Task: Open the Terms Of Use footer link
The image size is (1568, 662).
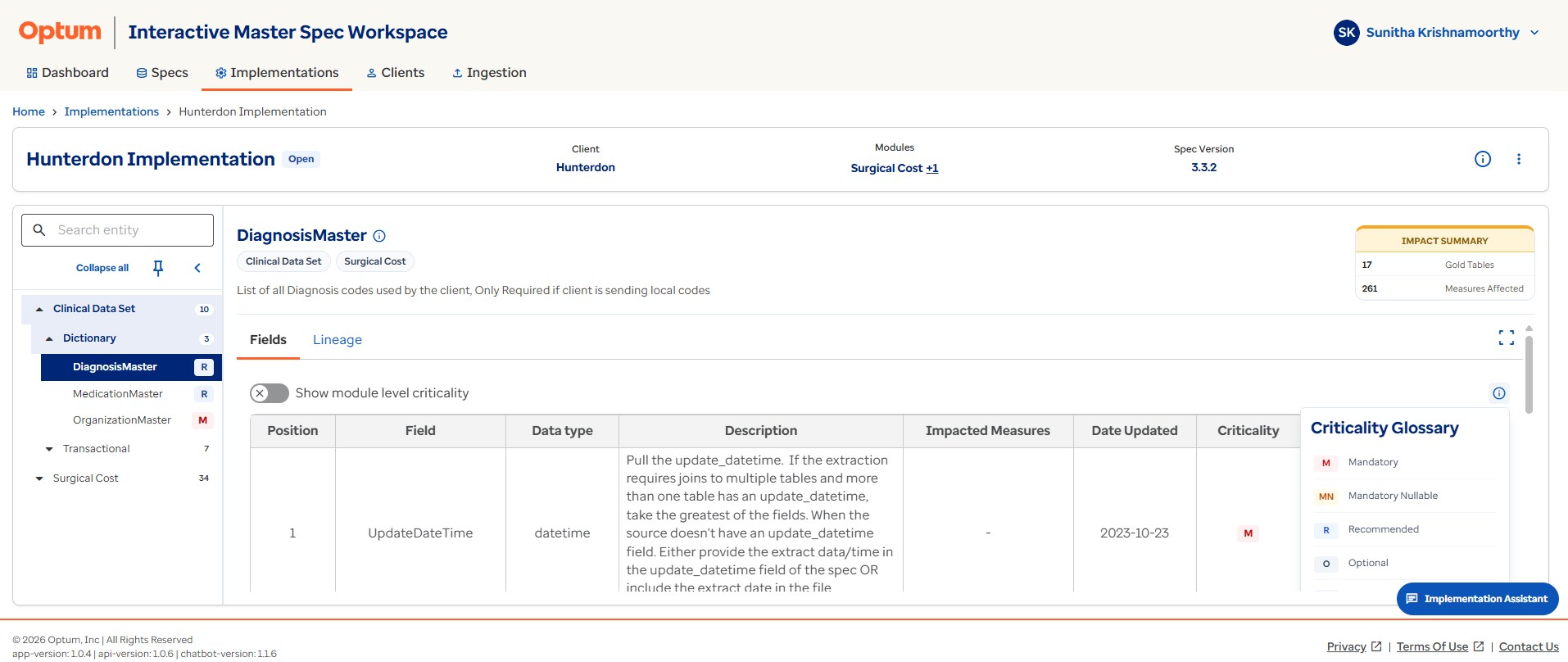Action: click(x=1440, y=647)
